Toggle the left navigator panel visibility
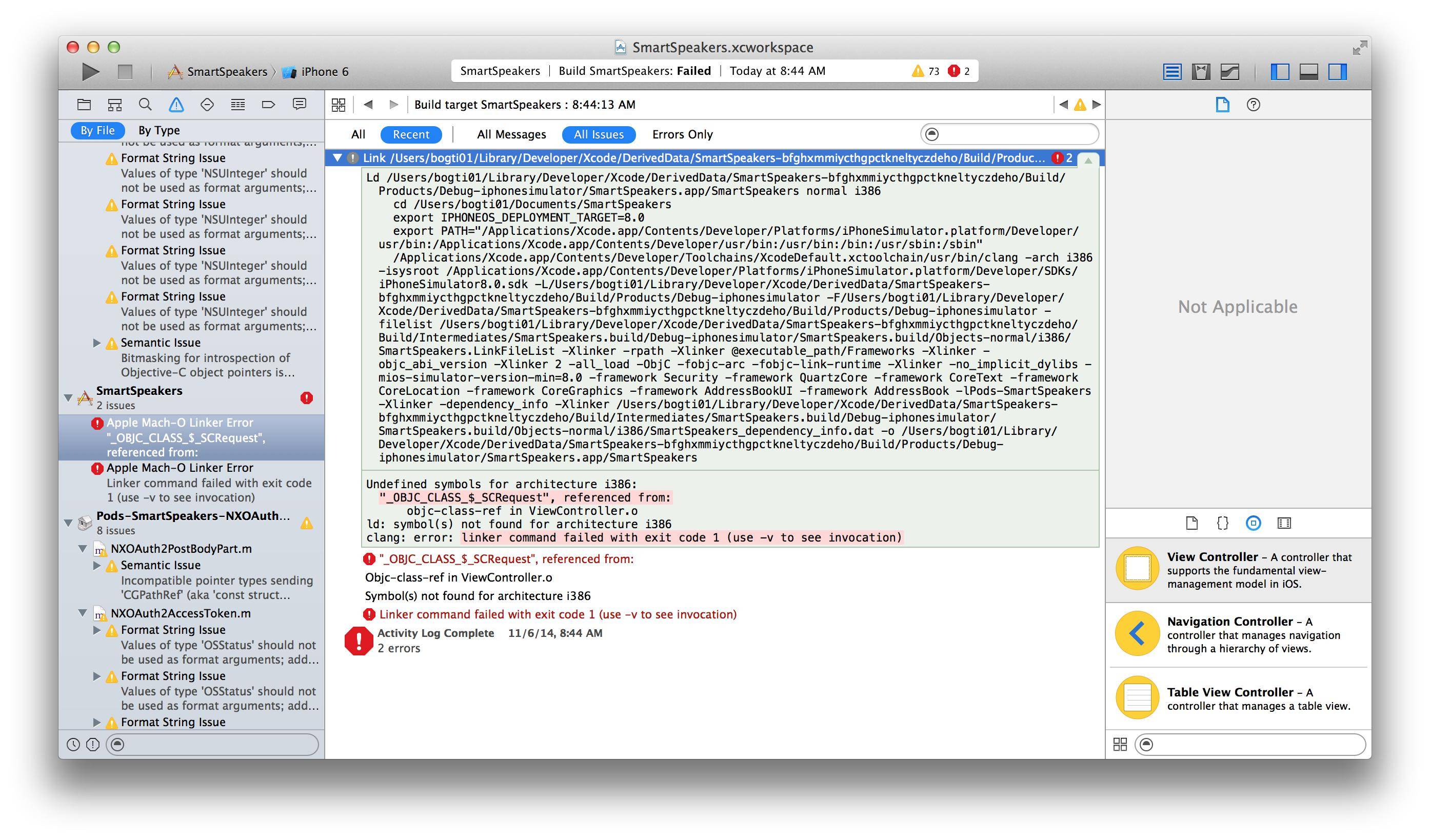 pos(1280,71)
